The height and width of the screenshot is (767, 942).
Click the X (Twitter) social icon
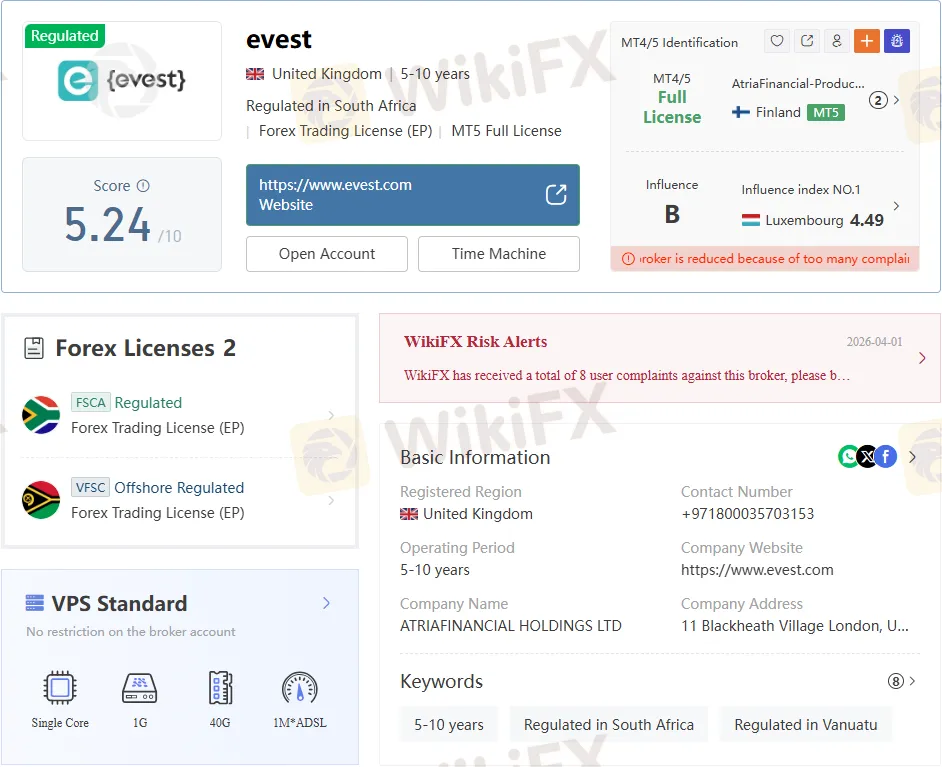point(867,457)
